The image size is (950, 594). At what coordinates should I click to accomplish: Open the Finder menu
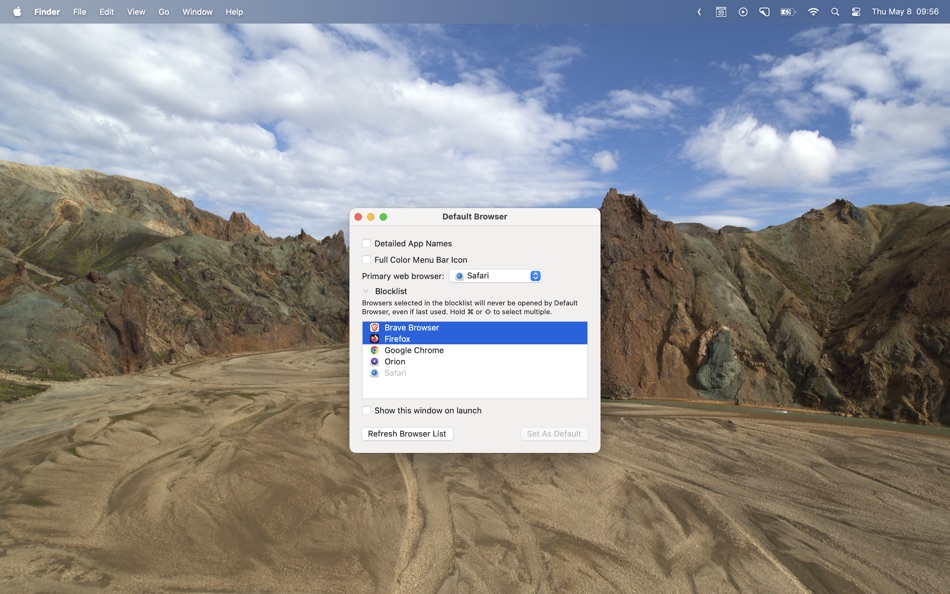47,12
